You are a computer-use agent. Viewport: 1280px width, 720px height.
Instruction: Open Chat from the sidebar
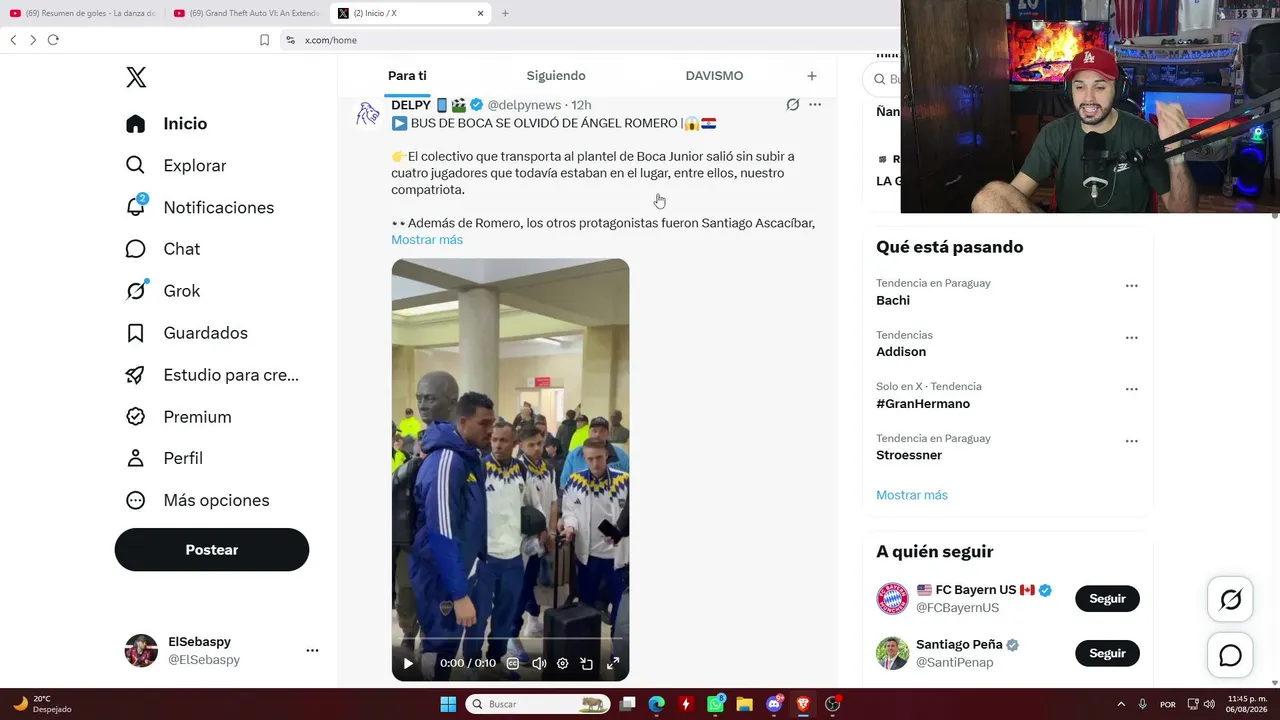162,249
